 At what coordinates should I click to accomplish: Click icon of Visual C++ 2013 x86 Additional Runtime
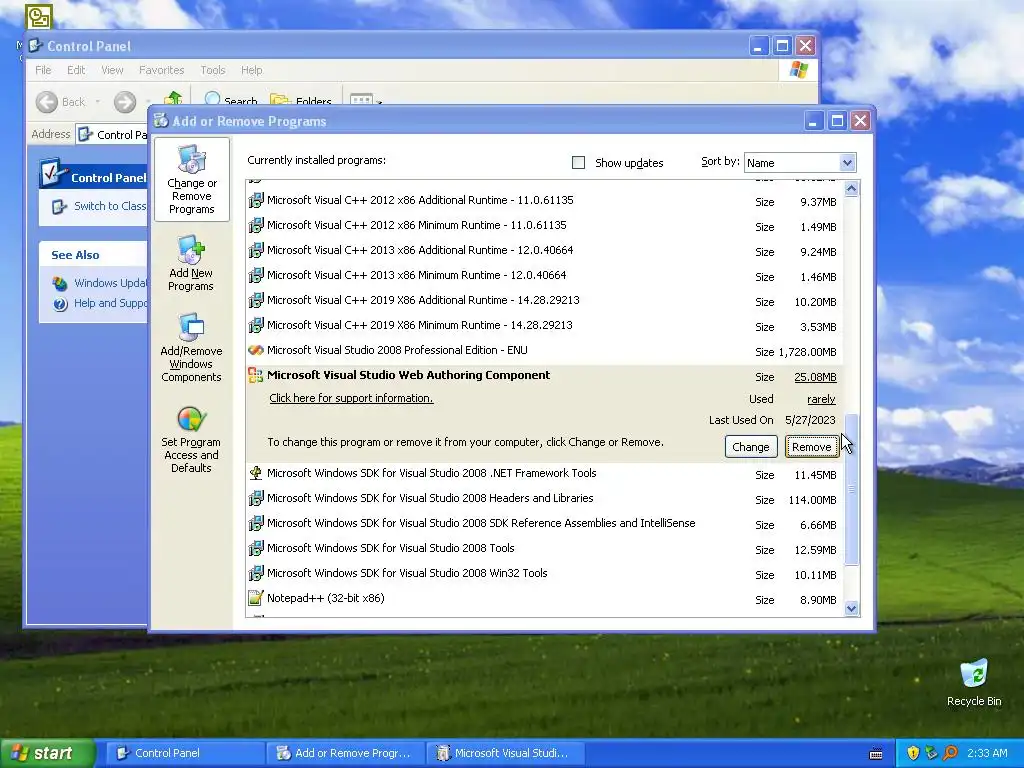256,250
